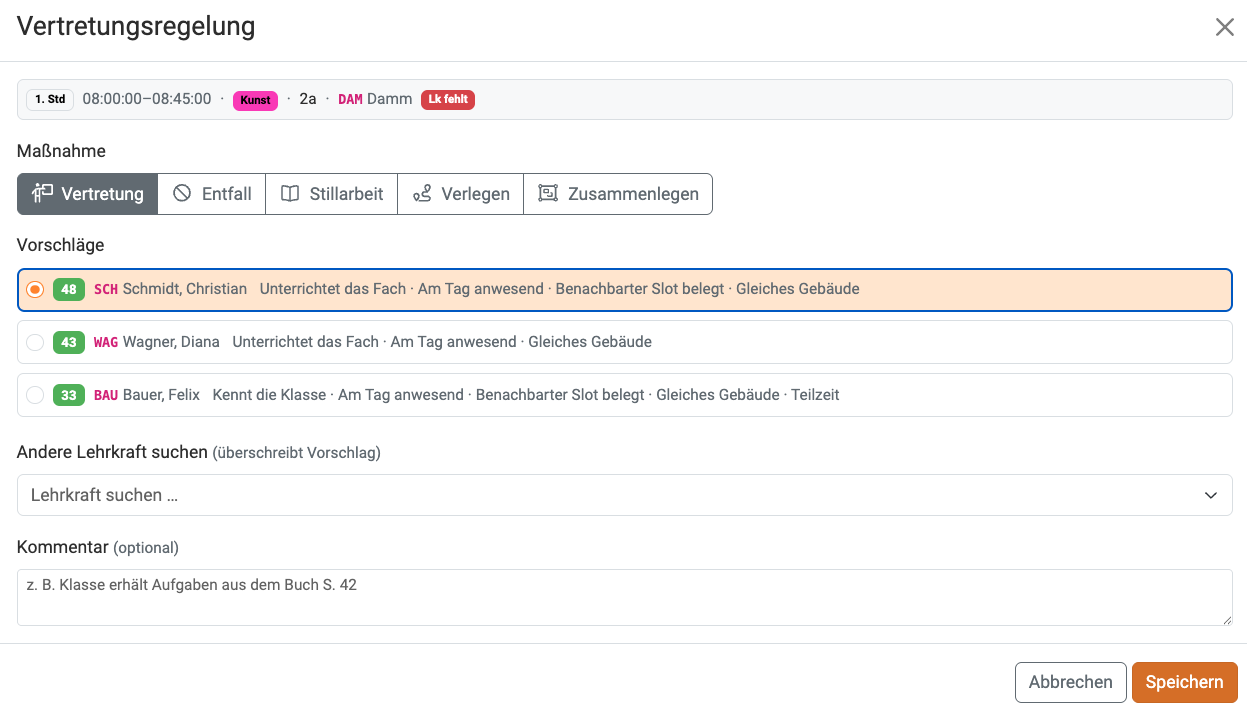Click the Teilzeit note in Bauer row
The width and height of the screenshot is (1247, 715).
pyautogui.click(x=815, y=395)
